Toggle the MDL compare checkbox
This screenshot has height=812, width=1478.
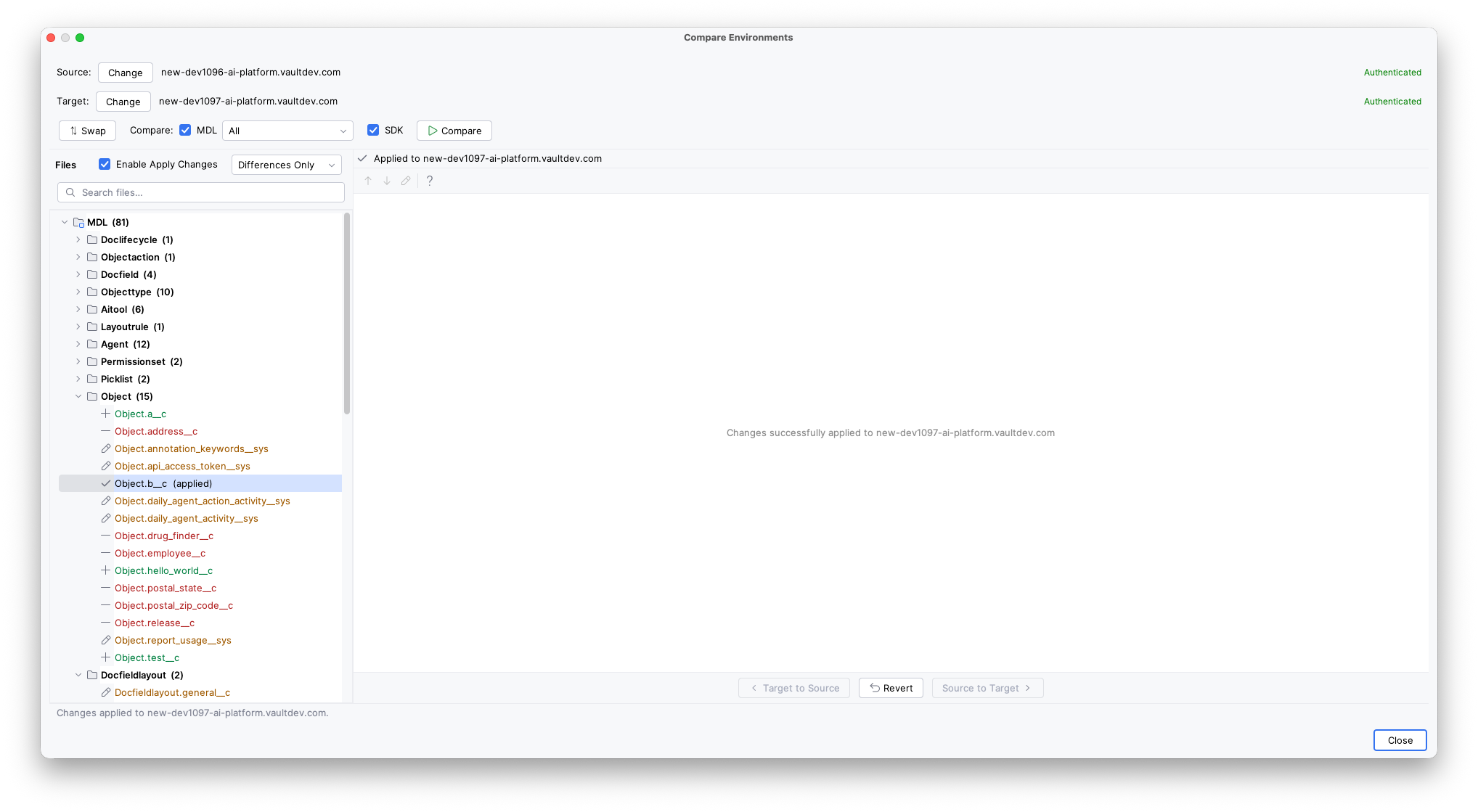point(185,130)
